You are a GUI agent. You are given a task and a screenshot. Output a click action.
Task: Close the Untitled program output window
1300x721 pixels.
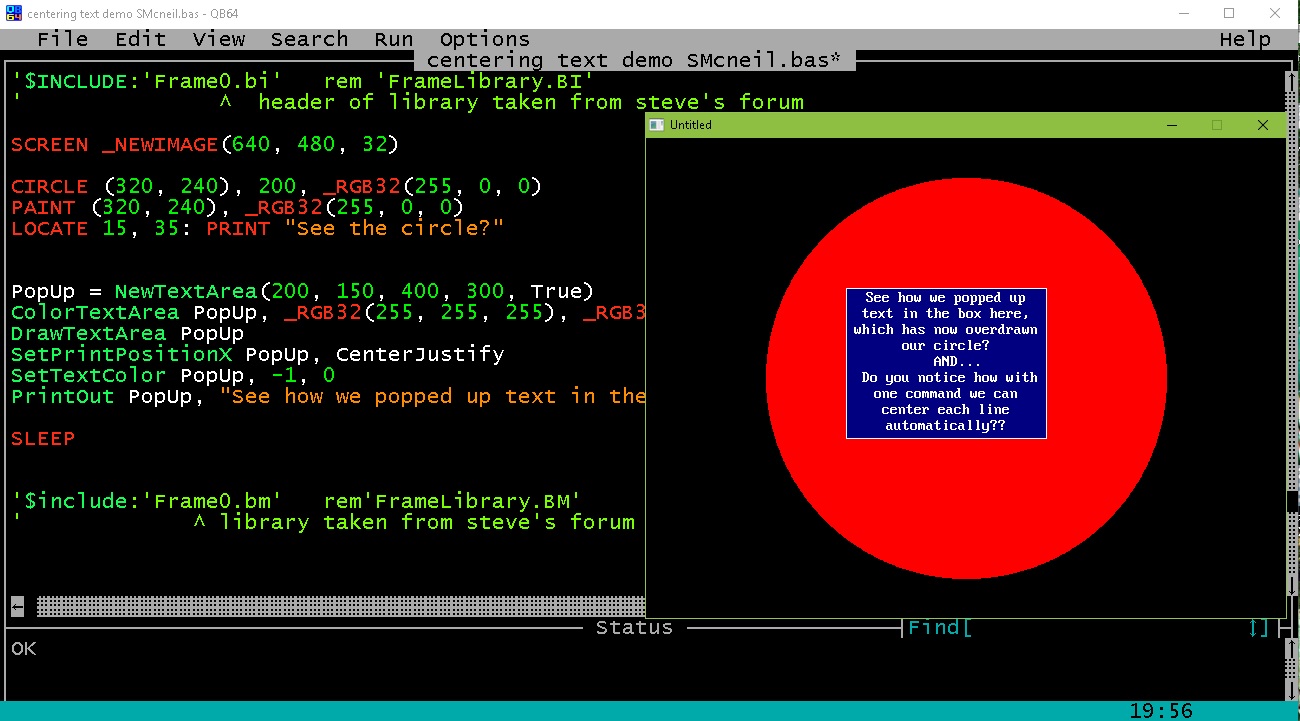1262,125
